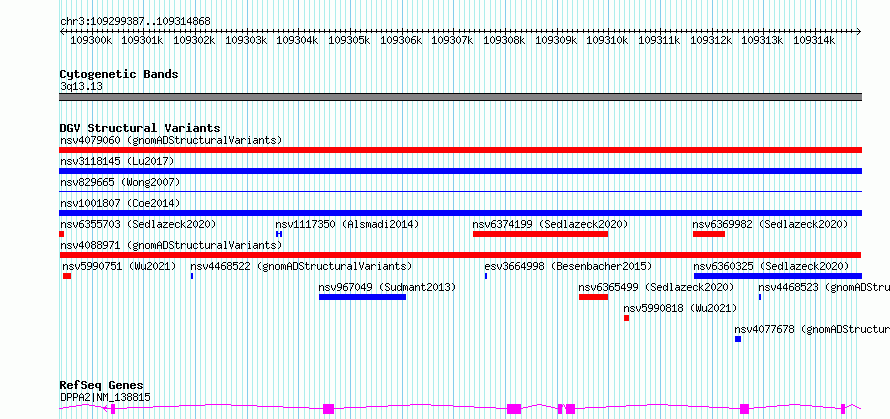Click the 109300k ruler label
Viewport: 890px width, 419px height.
point(91,40)
